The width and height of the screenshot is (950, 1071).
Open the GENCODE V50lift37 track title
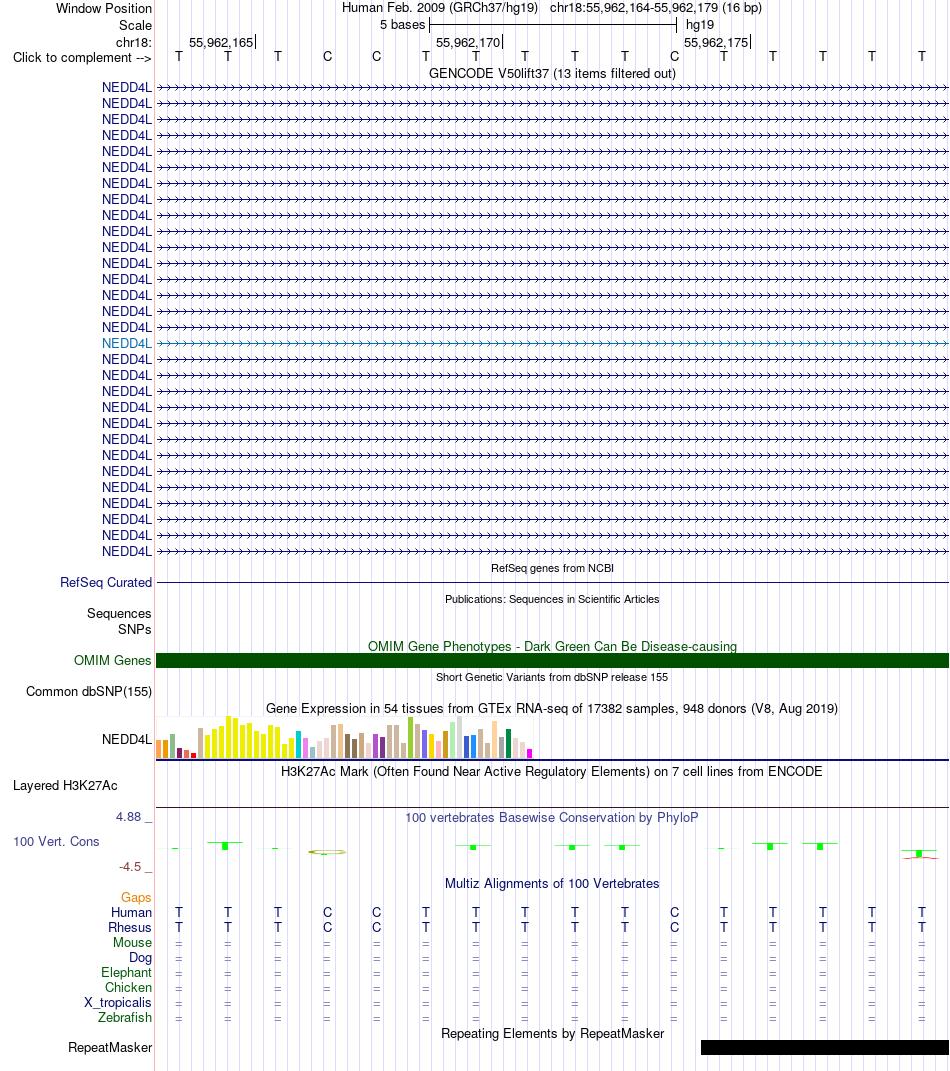pos(553,74)
